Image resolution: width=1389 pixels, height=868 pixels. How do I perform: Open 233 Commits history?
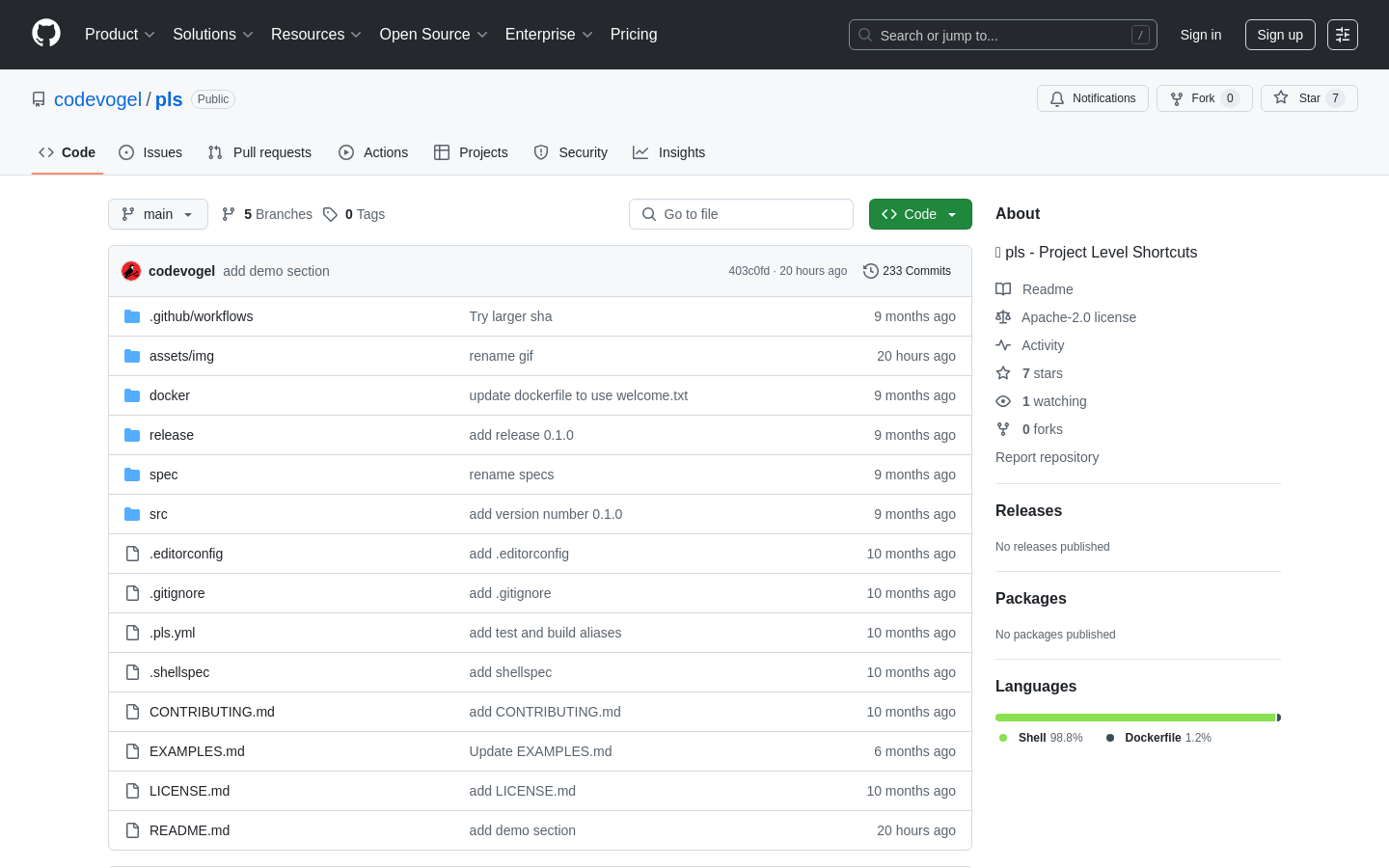[x=907, y=271]
